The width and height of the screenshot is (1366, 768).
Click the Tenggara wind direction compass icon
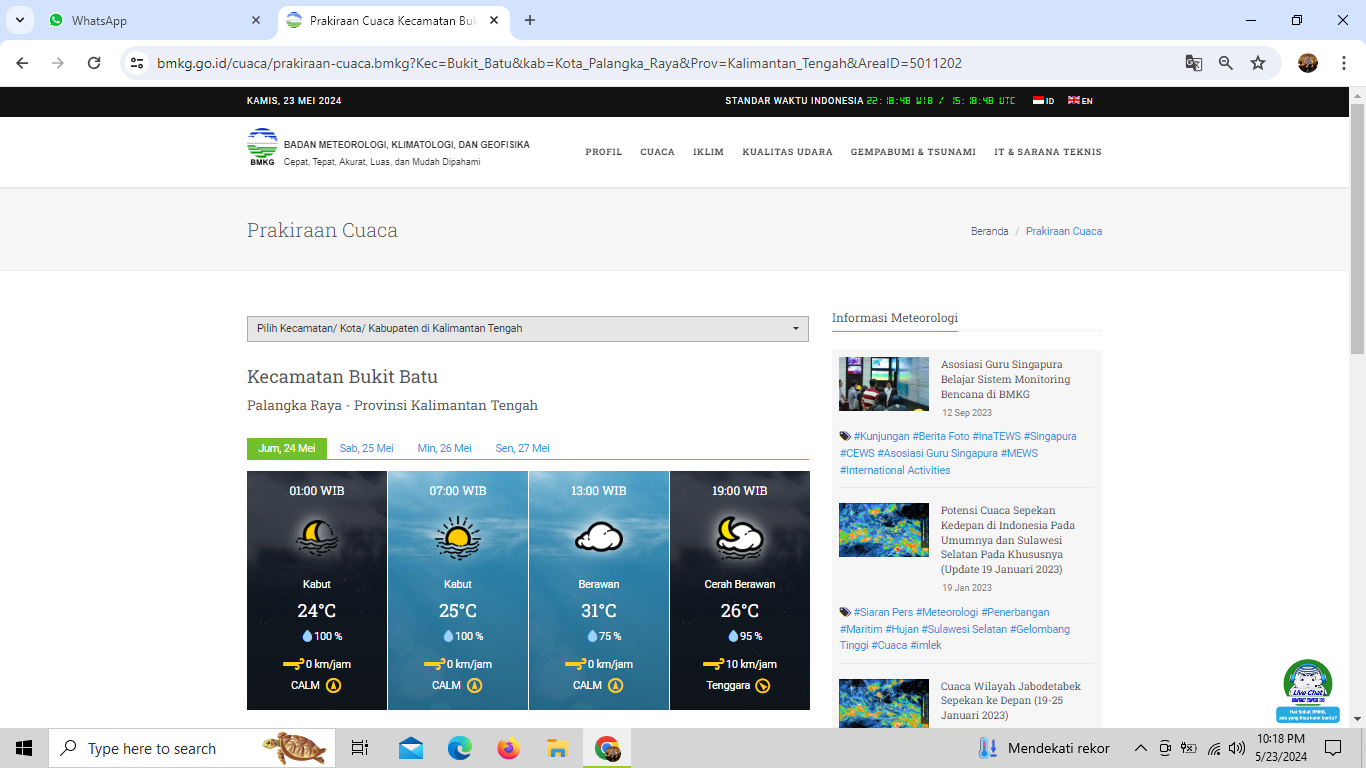coord(763,686)
